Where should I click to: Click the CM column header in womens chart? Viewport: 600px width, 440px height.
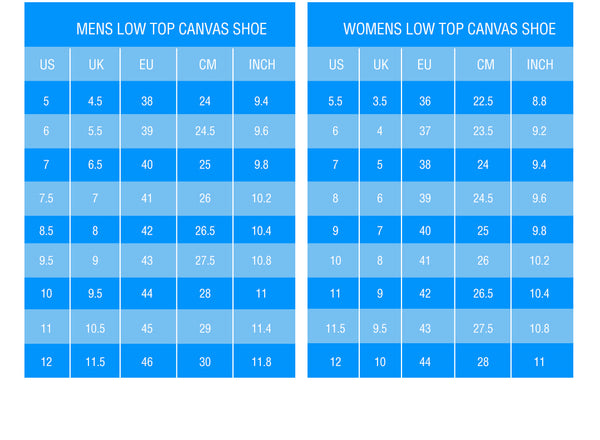point(485,65)
